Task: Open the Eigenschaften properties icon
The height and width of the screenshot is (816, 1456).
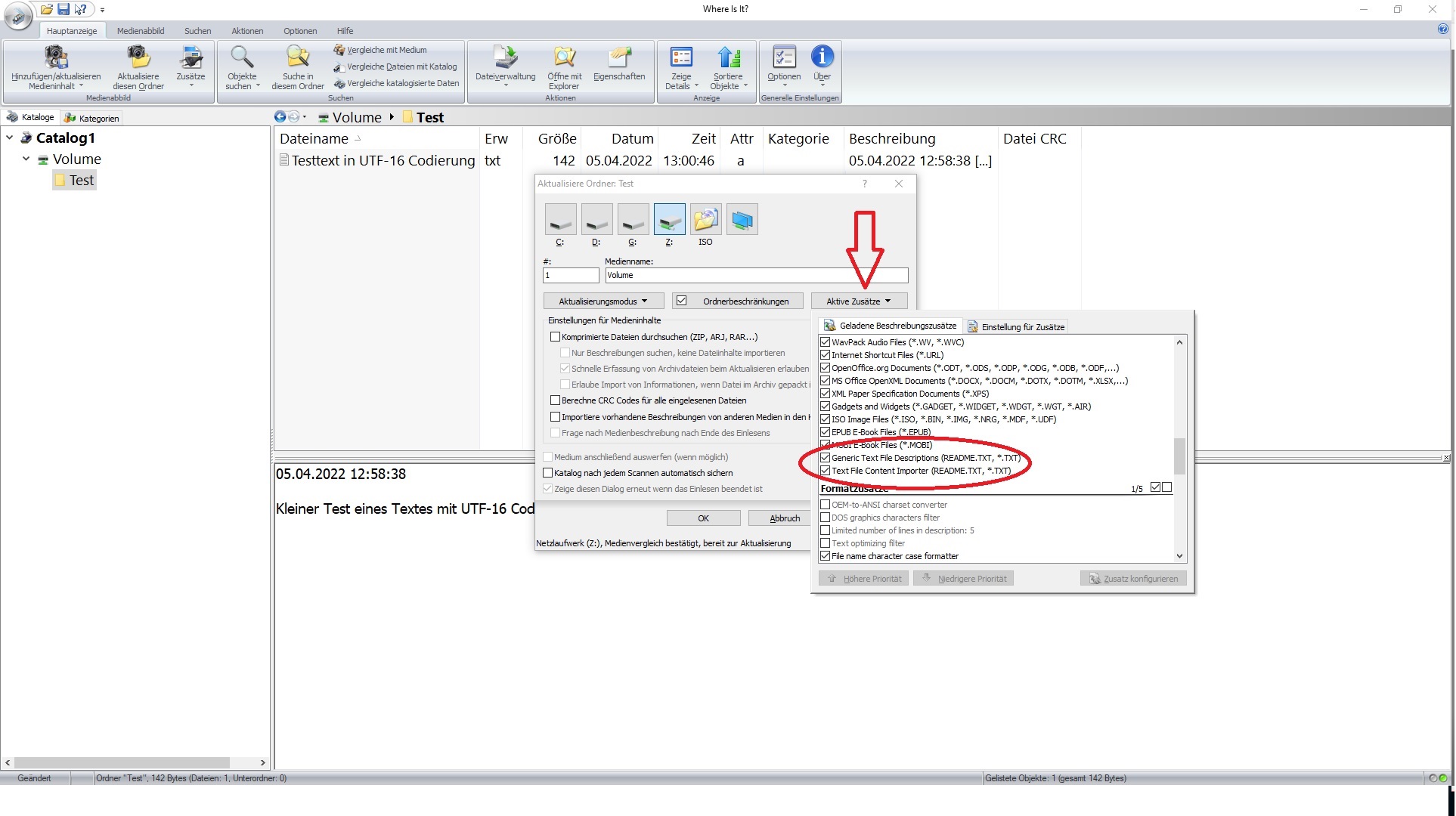Action: pos(619,57)
